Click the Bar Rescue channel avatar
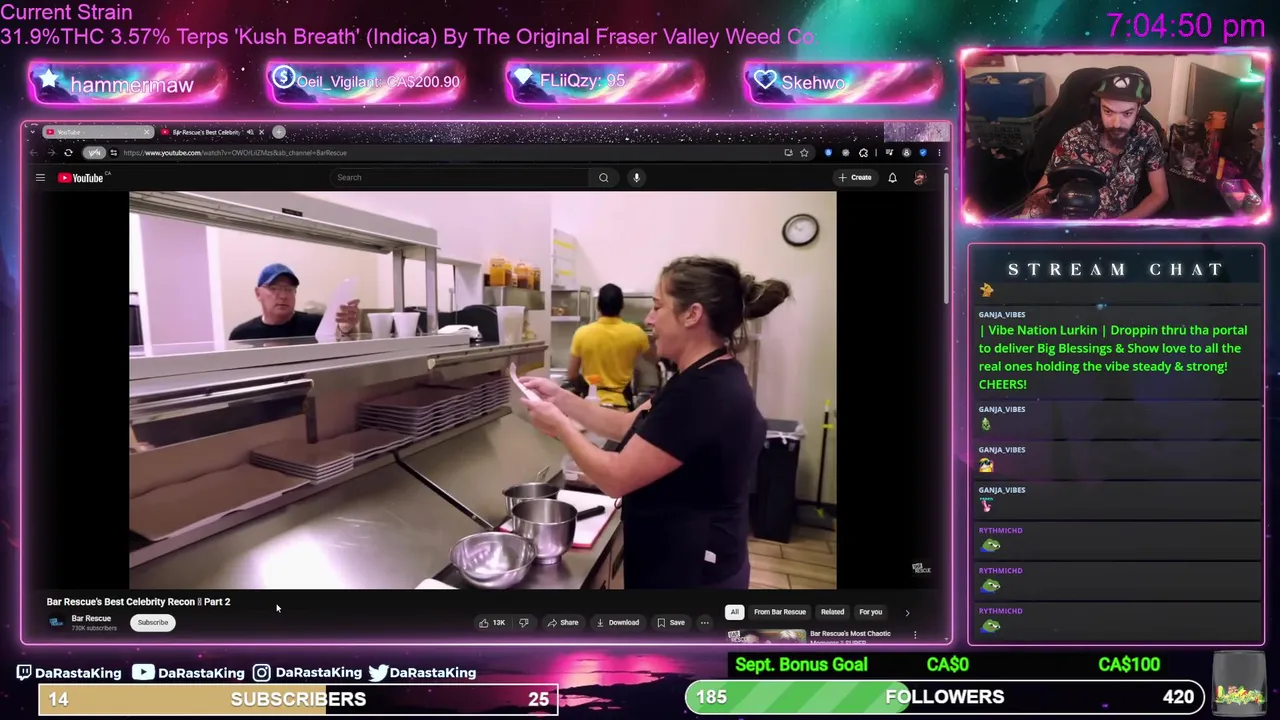This screenshot has height=720, width=1280. pyautogui.click(x=56, y=623)
